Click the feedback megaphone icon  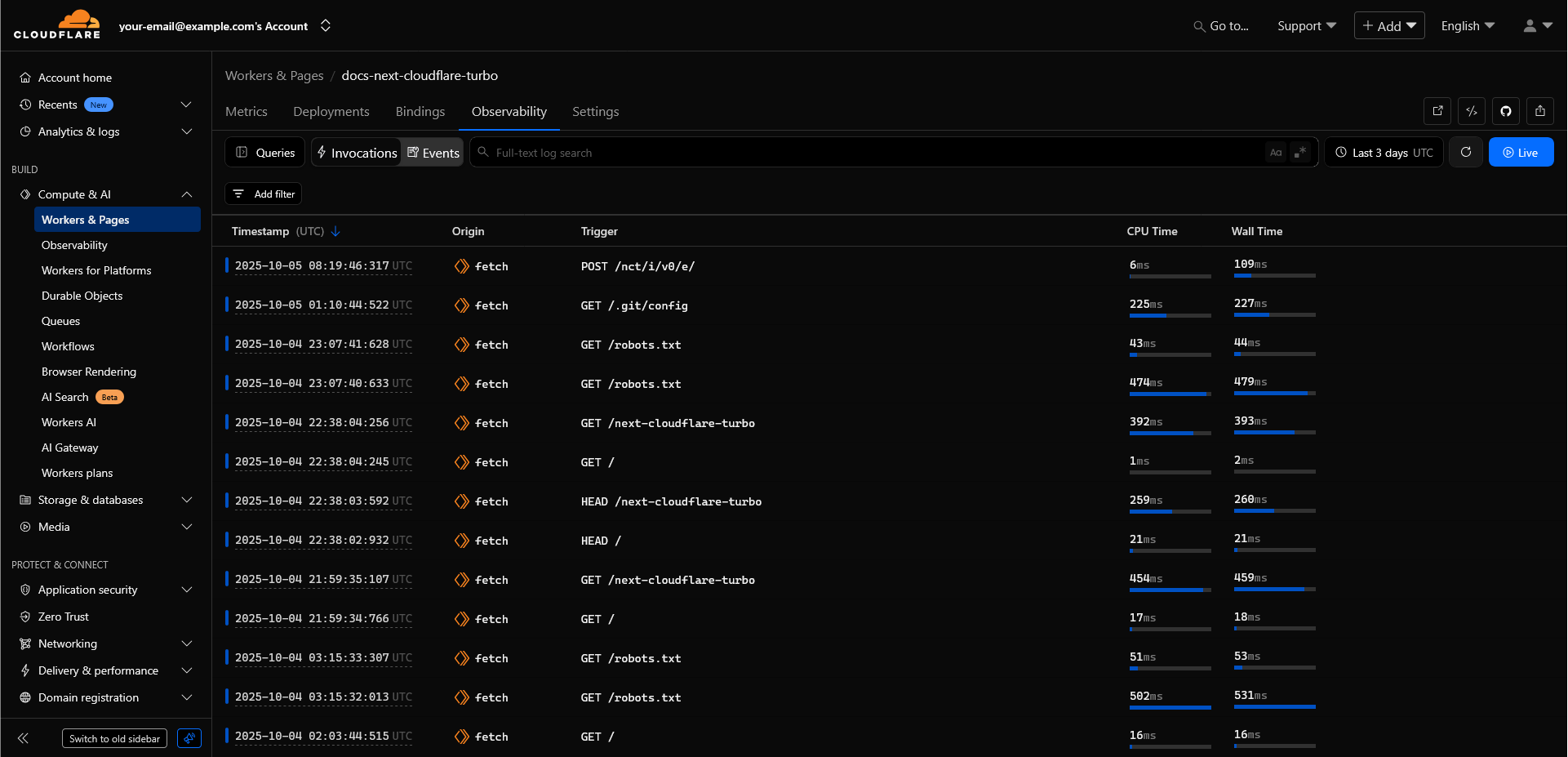click(x=189, y=738)
